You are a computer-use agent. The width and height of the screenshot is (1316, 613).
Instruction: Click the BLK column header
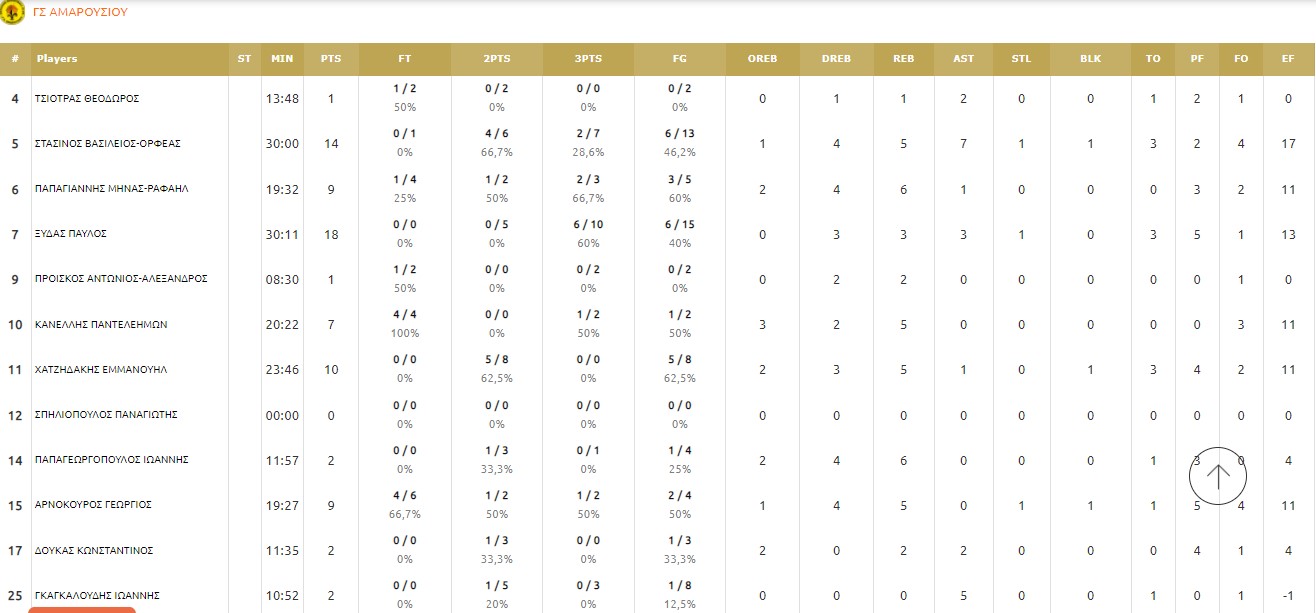point(1090,59)
